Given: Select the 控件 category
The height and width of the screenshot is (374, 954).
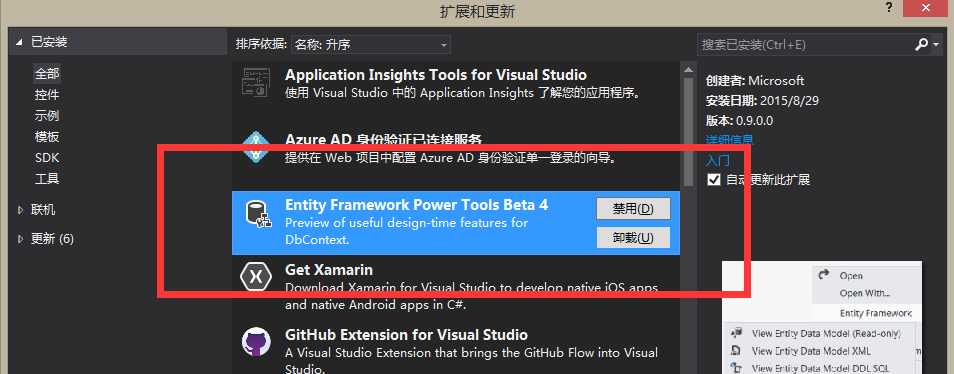Looking at the screenshot, I should [x=47, y=95].
